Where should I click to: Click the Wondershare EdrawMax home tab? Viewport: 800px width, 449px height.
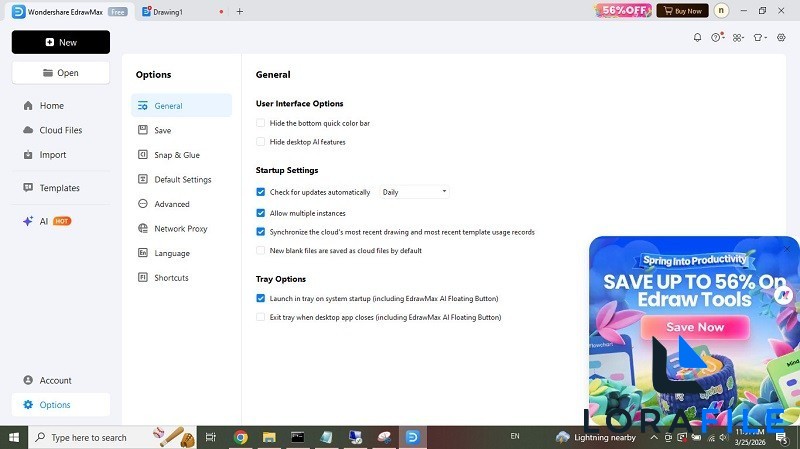pos(69,11)
